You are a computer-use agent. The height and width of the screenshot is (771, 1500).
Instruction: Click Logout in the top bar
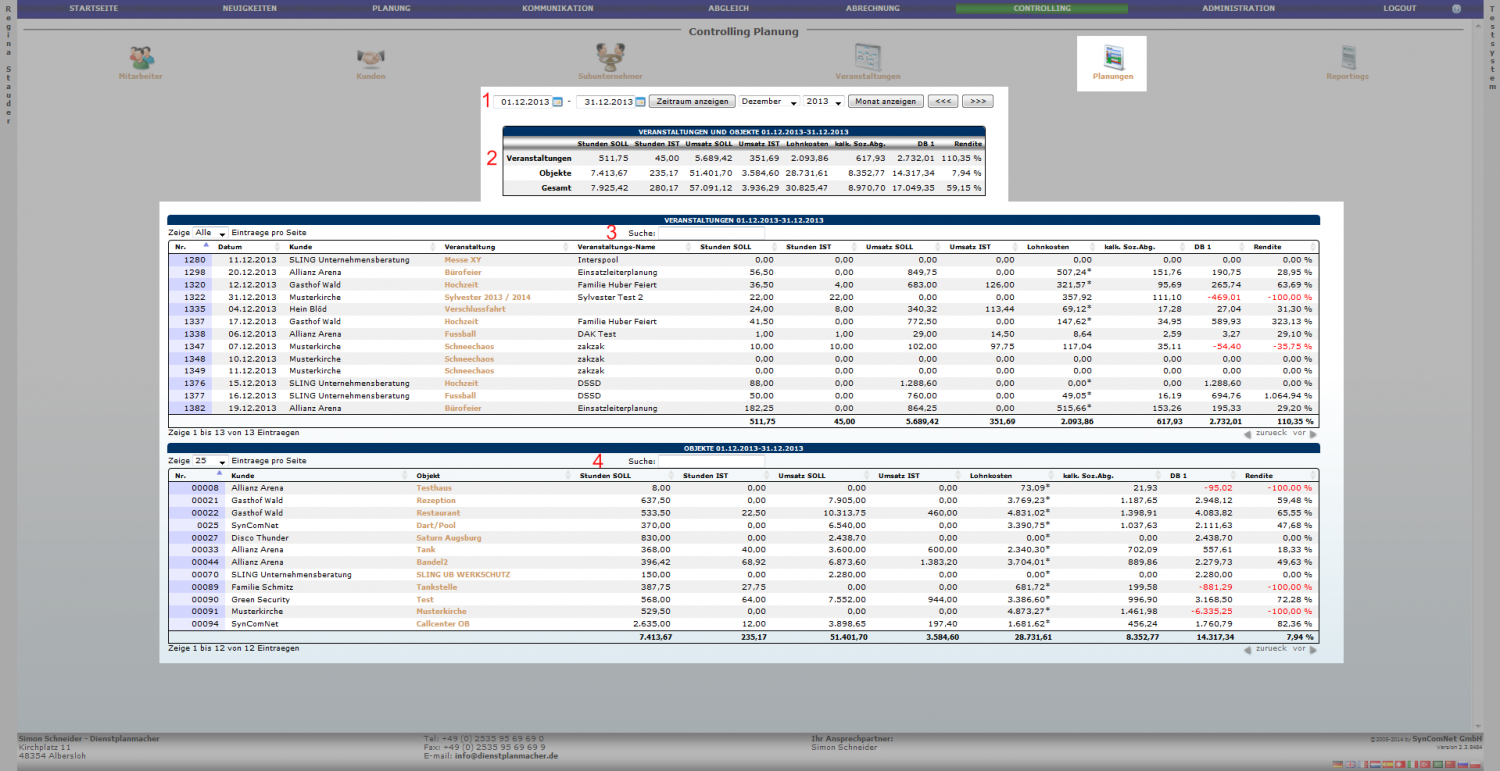[1399, 8]
